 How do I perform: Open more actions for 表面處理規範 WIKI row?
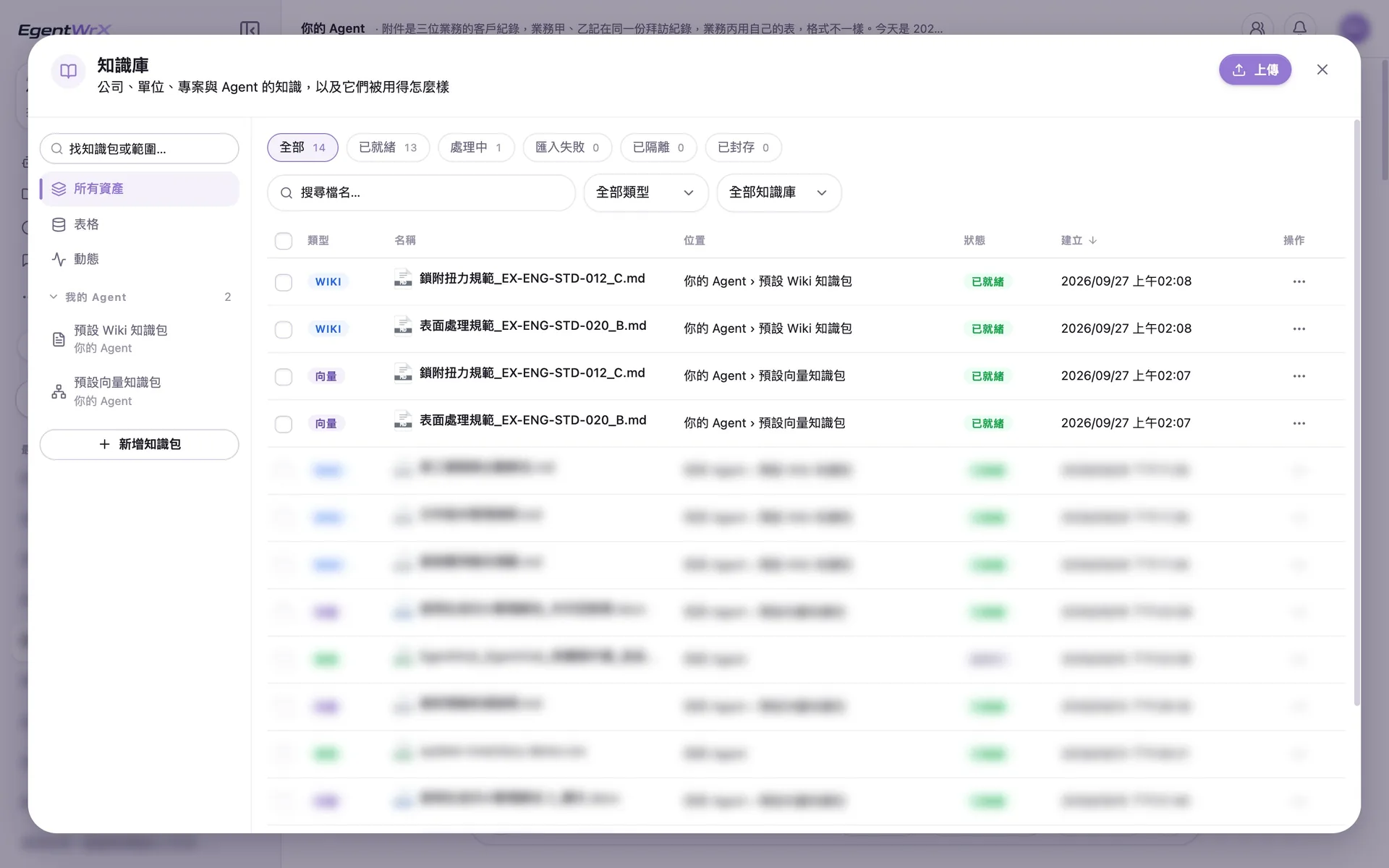click(1299, 328)
